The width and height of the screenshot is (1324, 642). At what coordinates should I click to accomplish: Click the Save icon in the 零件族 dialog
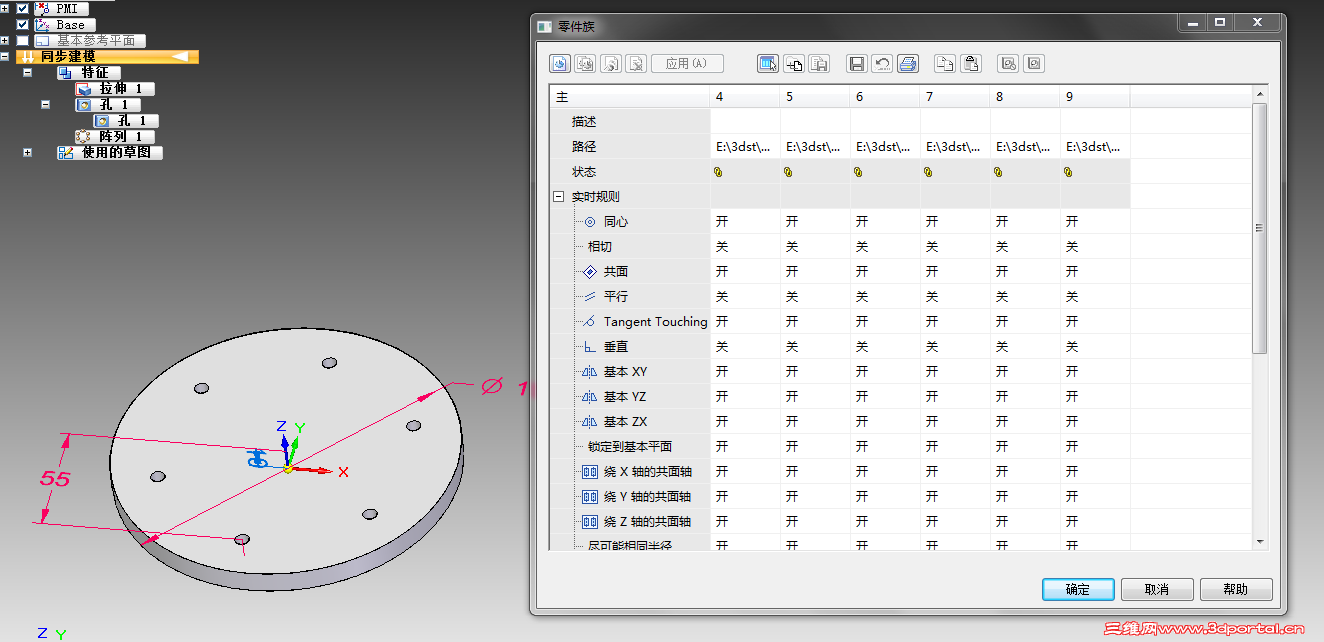tap(856, 63)
